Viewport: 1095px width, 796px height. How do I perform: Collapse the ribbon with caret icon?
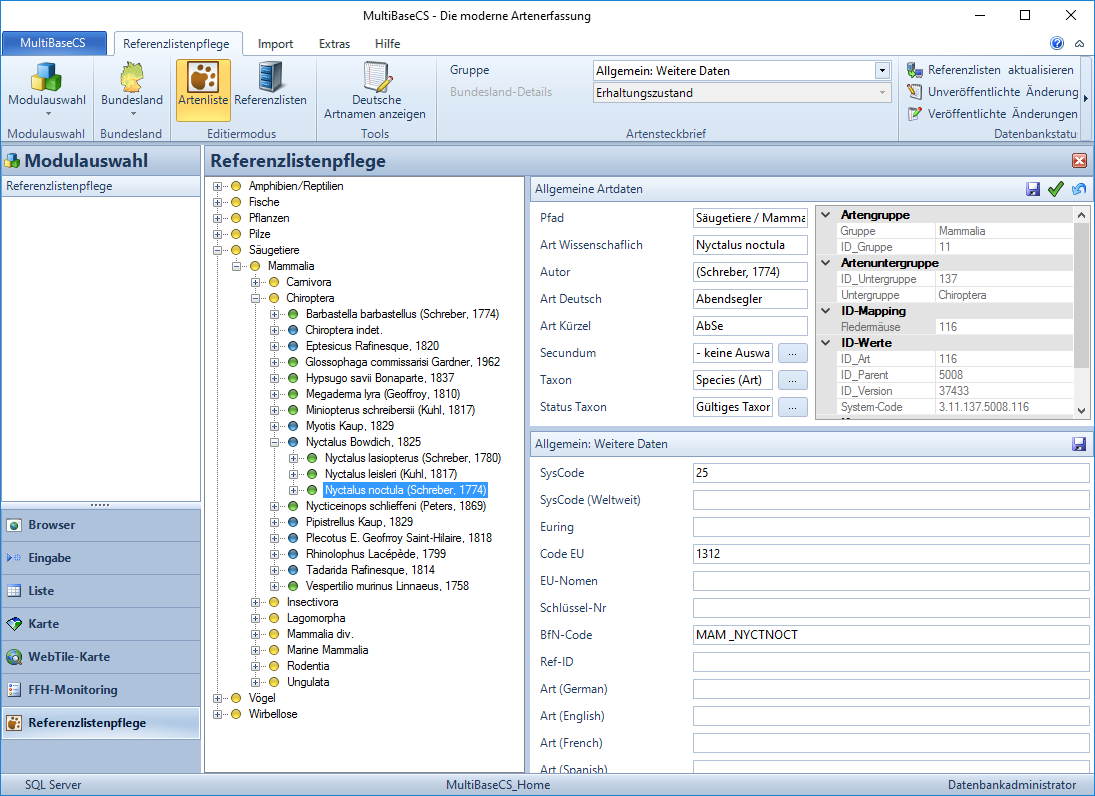[x=1080, y=43]
